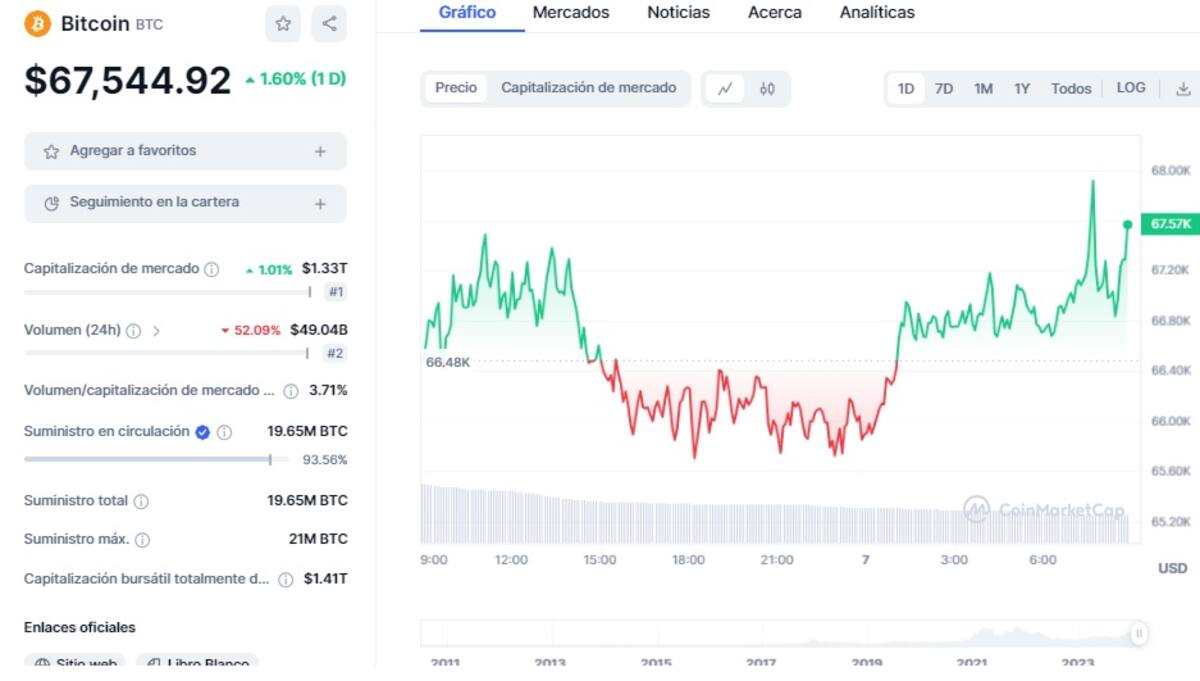Viewport: 1200px width, 681px height.
Task: Select the 7D time range button
Action: [943, 89]
